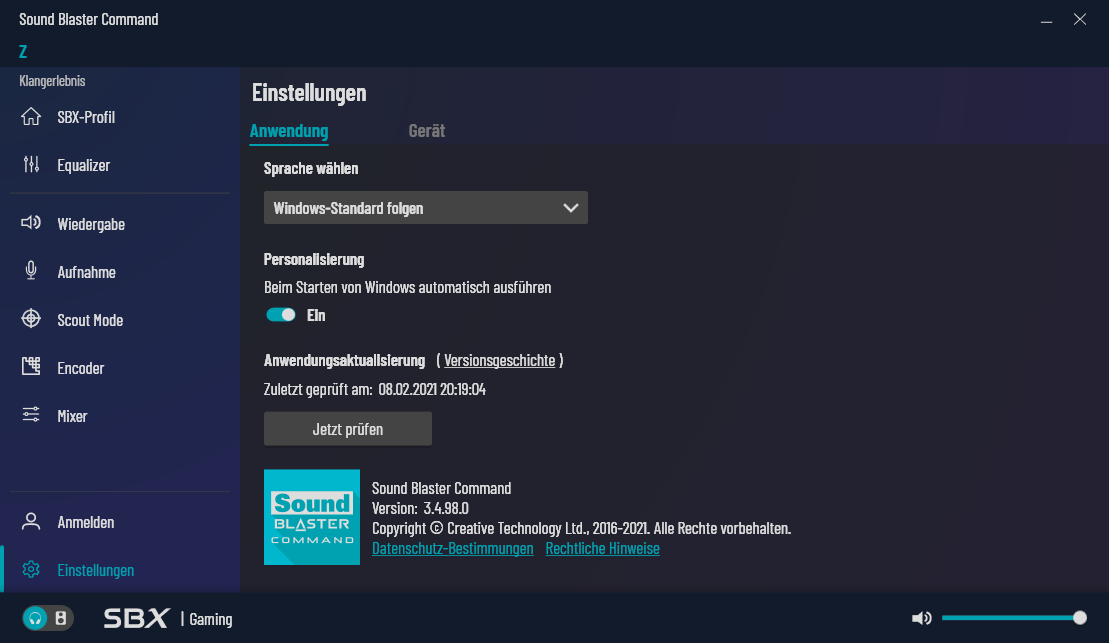
Task: Open the Sprache wählen dropdown
Action: (426, 208)
